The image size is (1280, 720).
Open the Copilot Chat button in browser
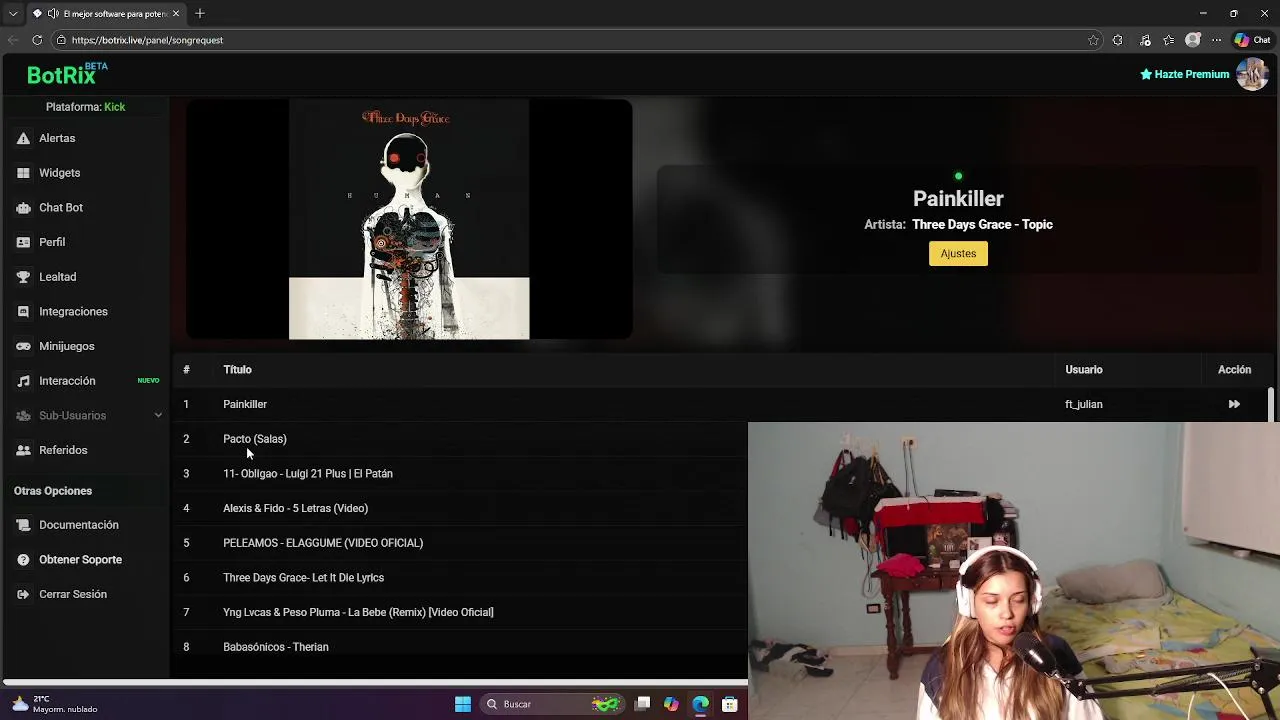point(1252,40)
